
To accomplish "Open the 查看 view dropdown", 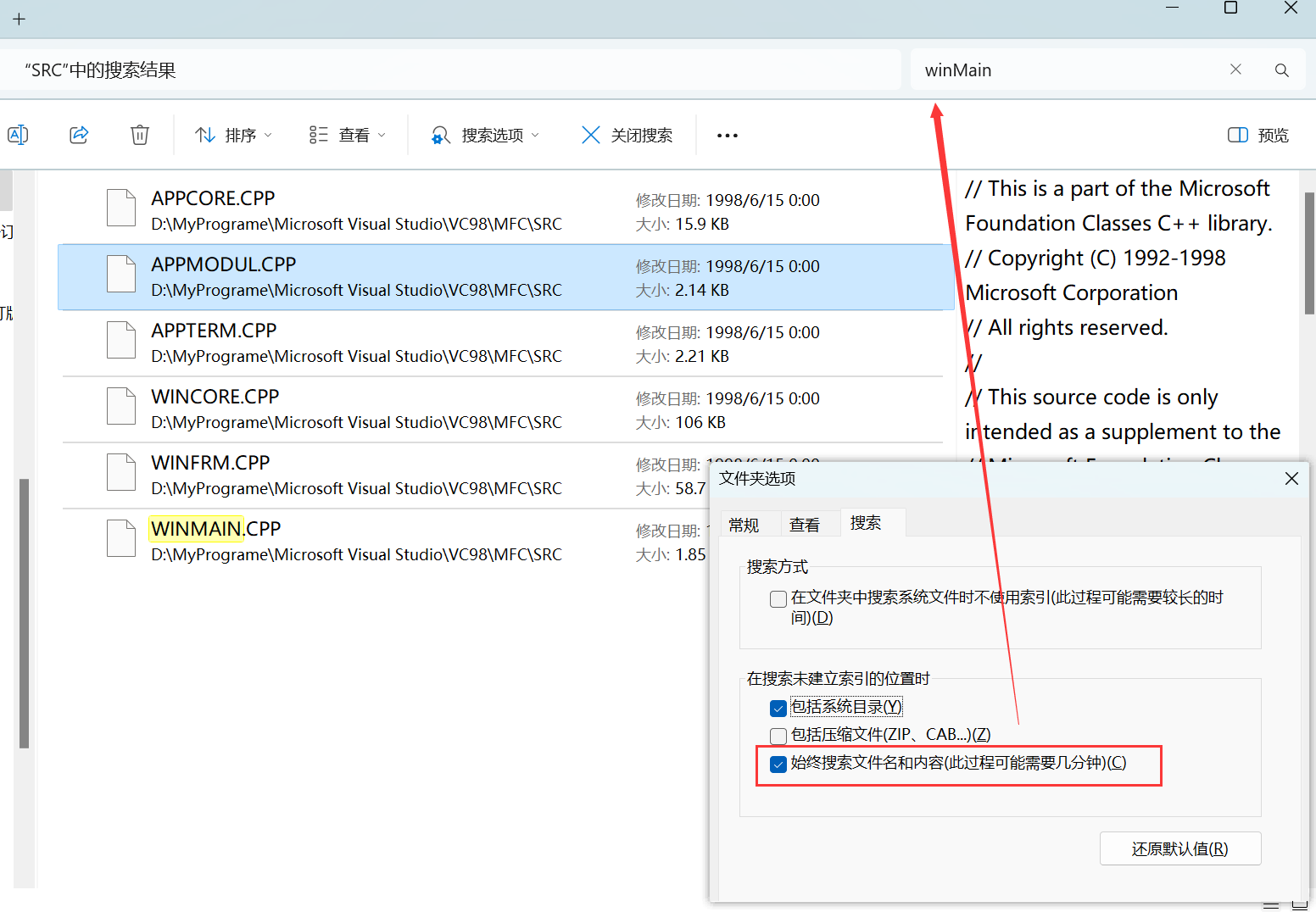I will point(348,135).
